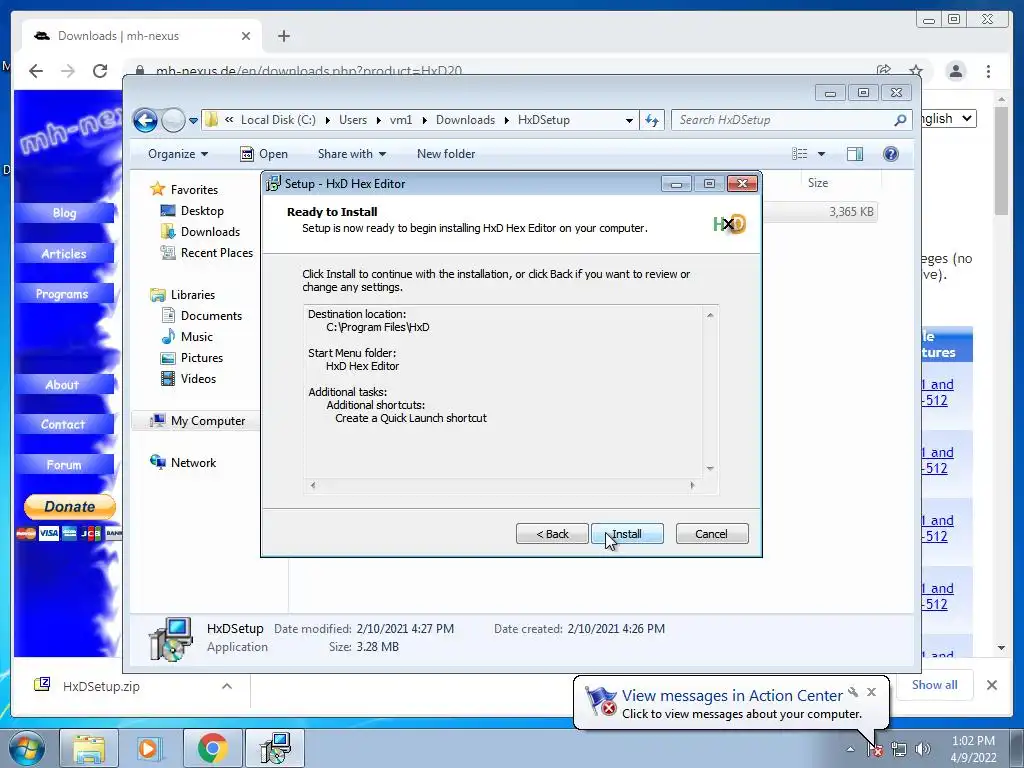This screenshot has width=1024, height=768.
Task: Close the Downloads | mh-nexus tab
Action: coord(246,36)
